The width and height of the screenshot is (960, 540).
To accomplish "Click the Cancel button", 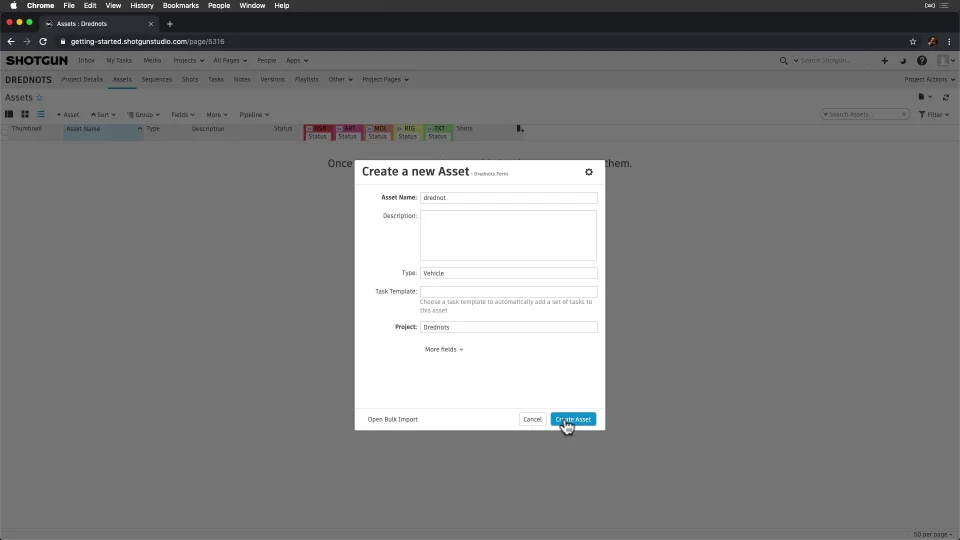I will click(532, 419).
